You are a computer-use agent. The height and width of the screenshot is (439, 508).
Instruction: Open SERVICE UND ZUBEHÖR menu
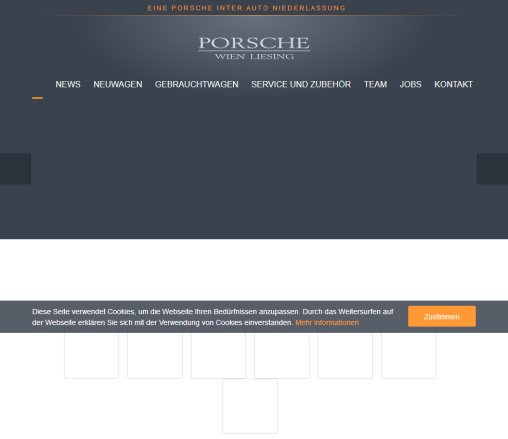pyautogui.click(x=301, y=84)
